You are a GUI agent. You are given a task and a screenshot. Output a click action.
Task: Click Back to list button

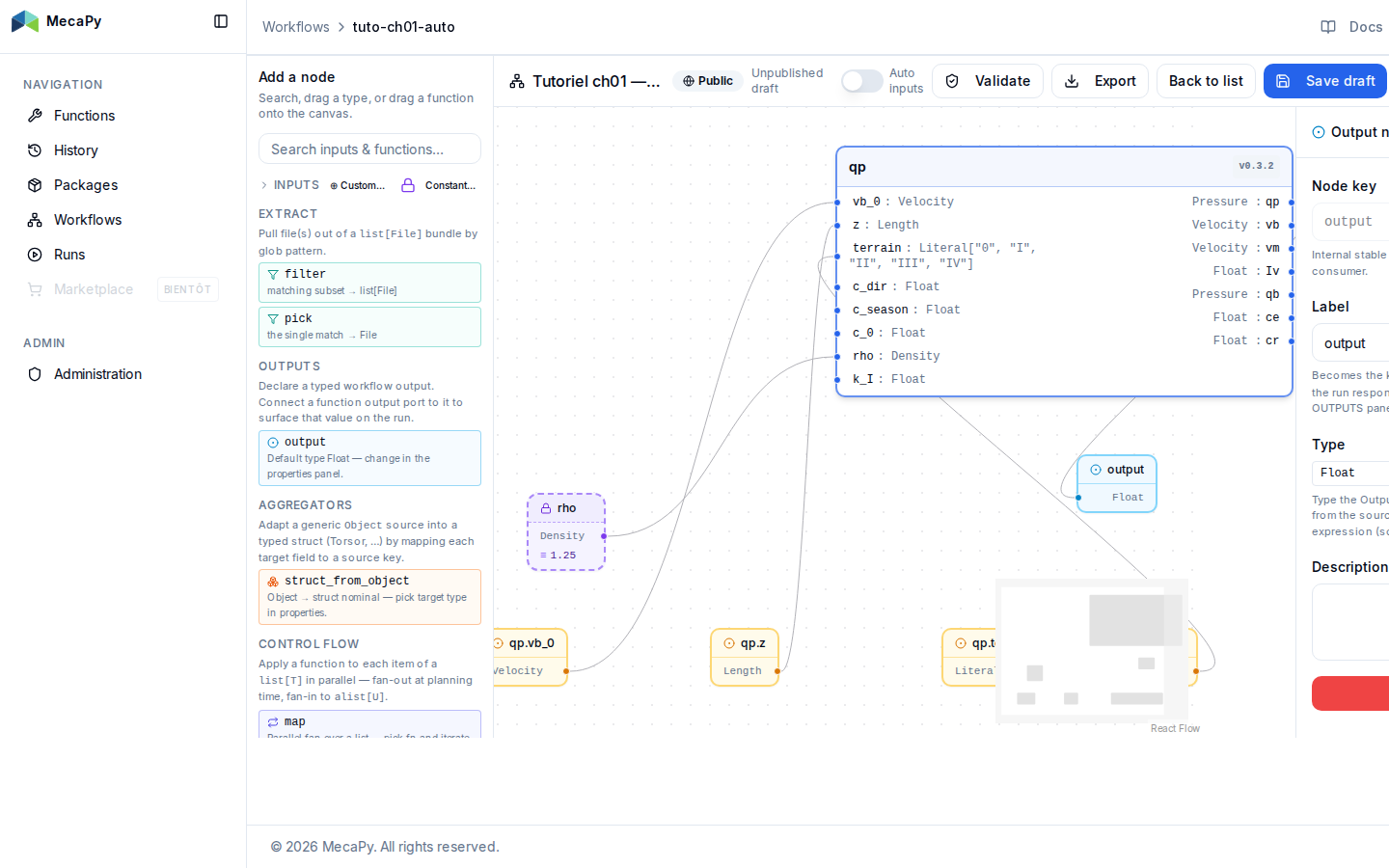[1206, 81]
